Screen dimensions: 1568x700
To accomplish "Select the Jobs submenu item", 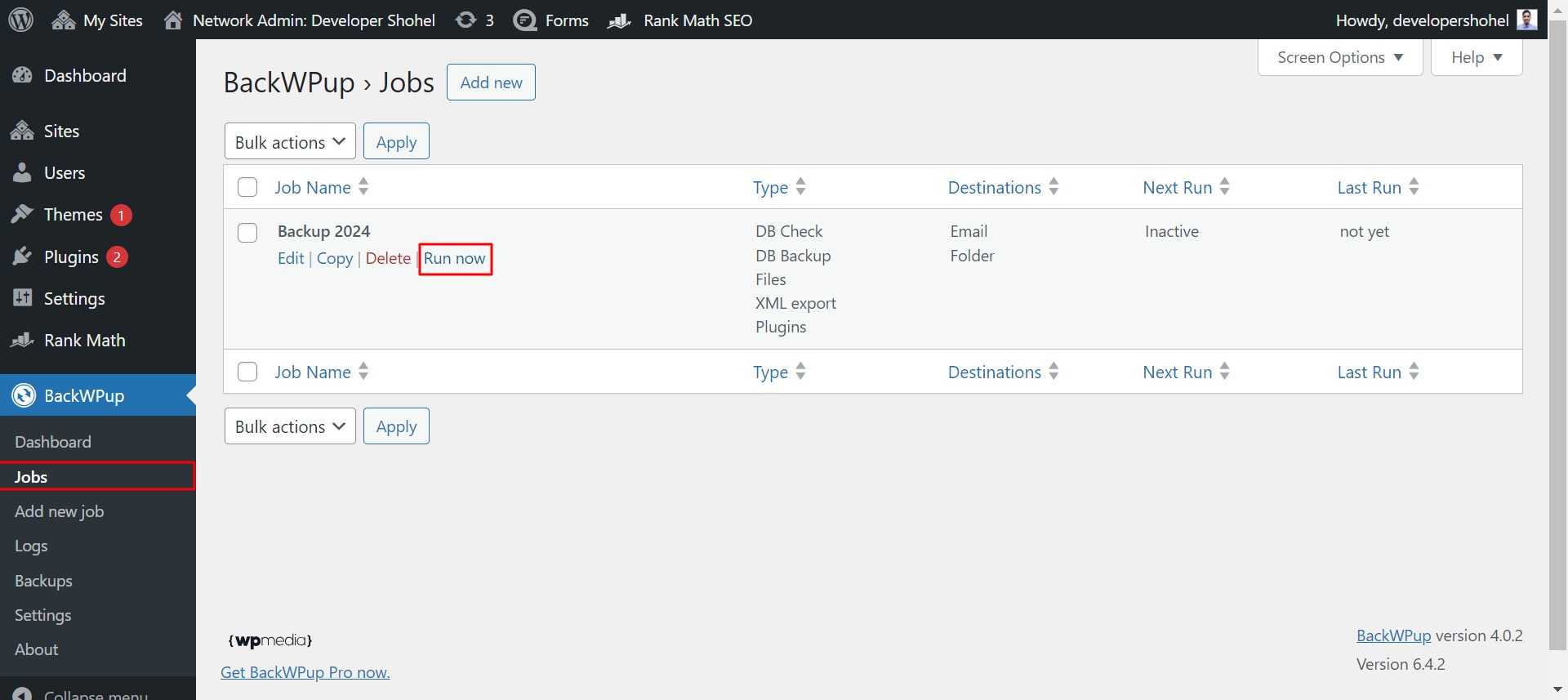I will [98, 476].
